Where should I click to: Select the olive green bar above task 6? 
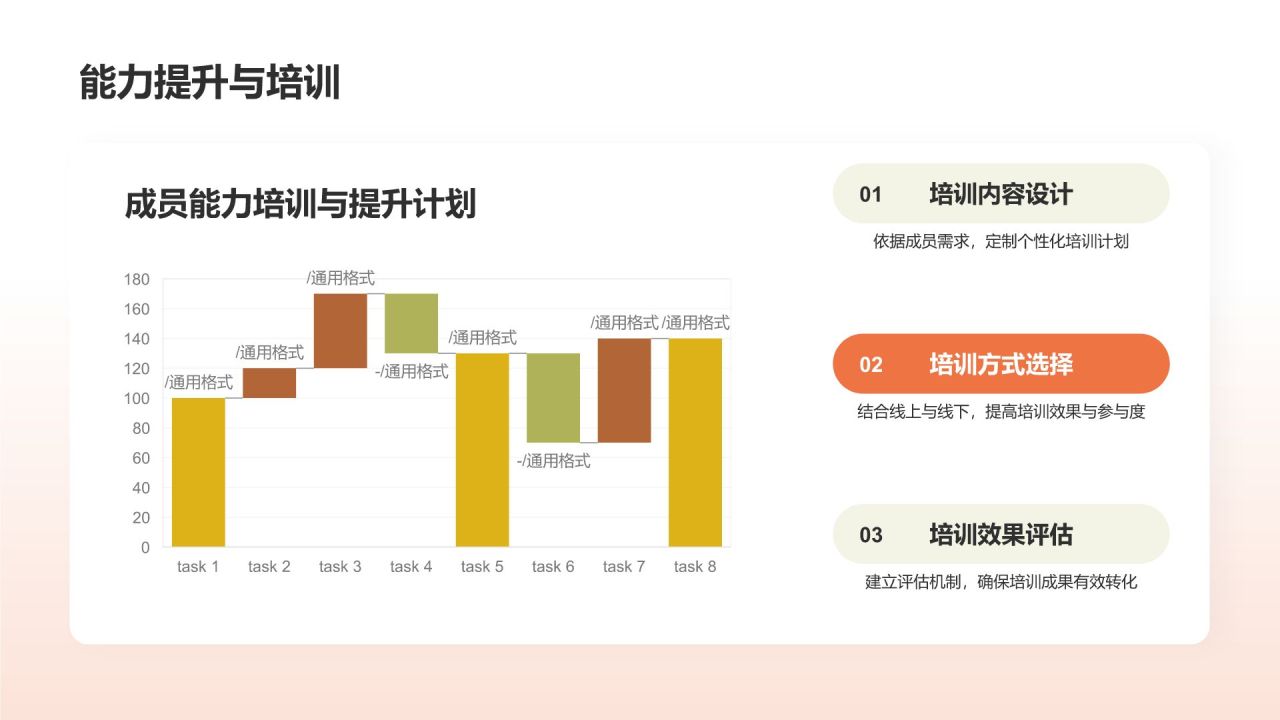[553, 397]
